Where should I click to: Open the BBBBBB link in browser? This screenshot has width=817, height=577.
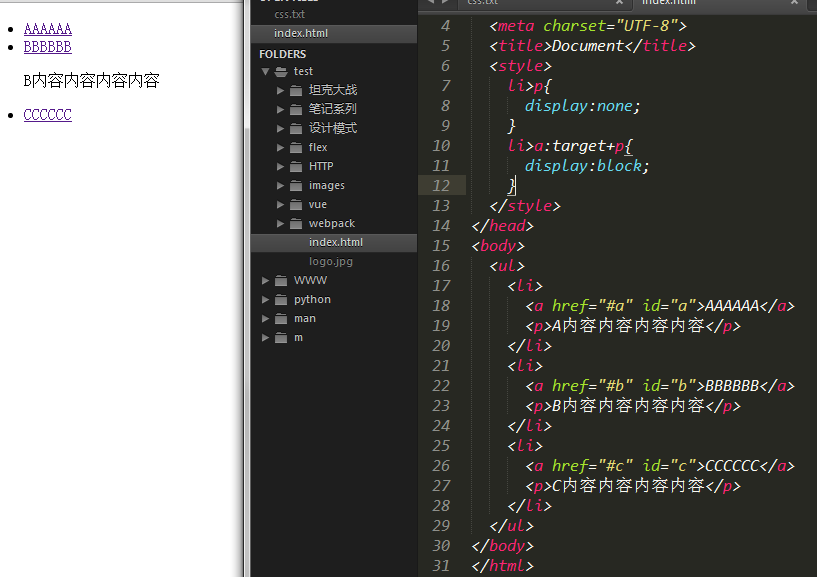point(47,47)
